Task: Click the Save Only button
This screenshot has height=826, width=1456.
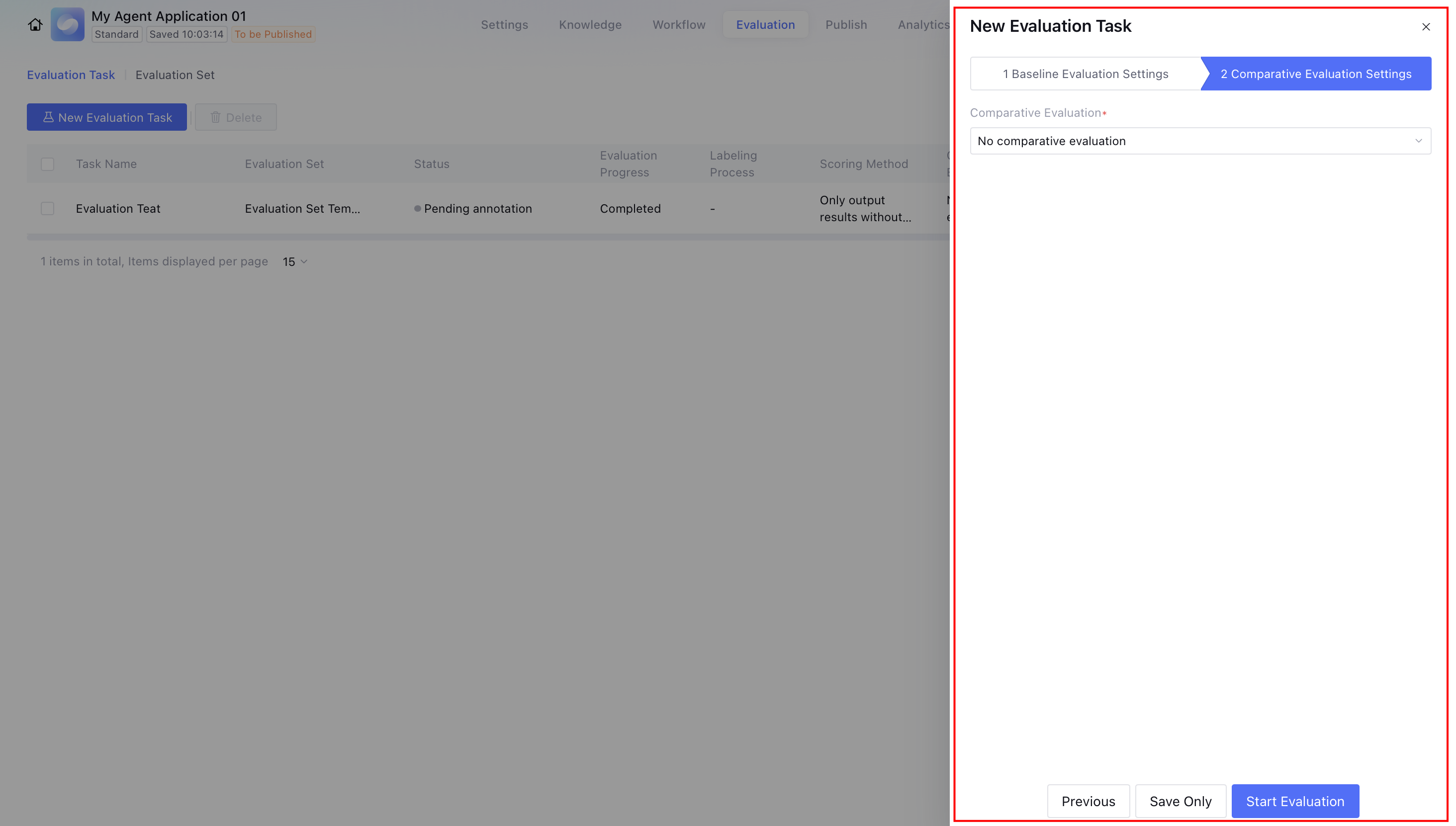Action: [1180, 801]
